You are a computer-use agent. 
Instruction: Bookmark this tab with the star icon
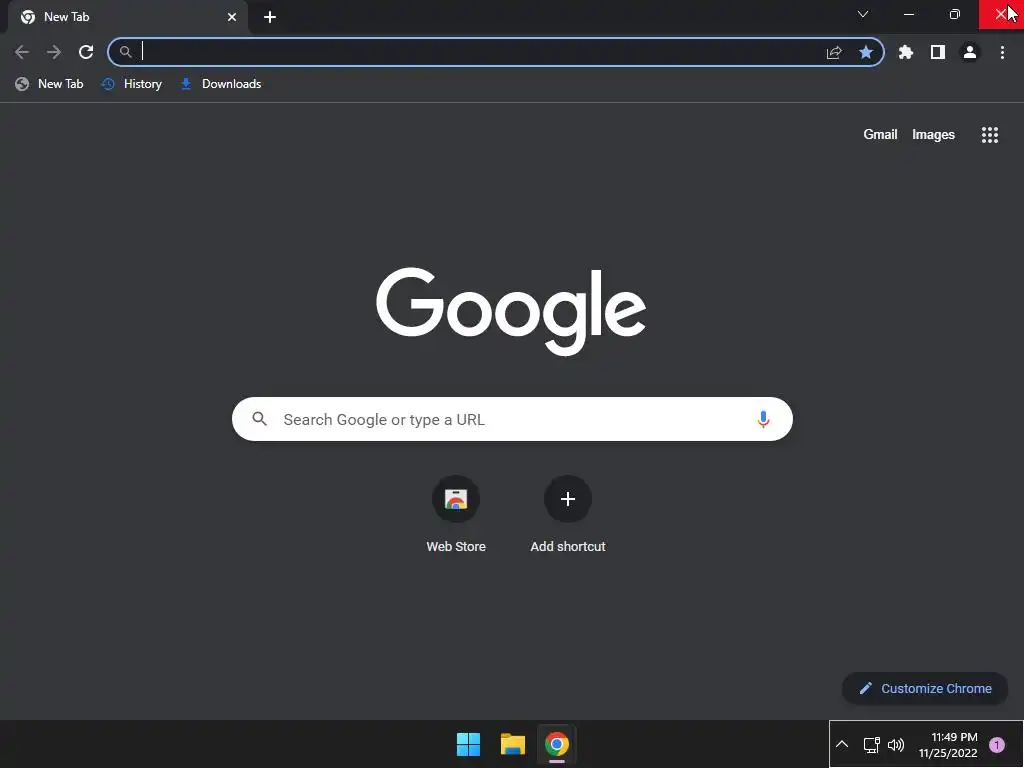pos(866,52)
